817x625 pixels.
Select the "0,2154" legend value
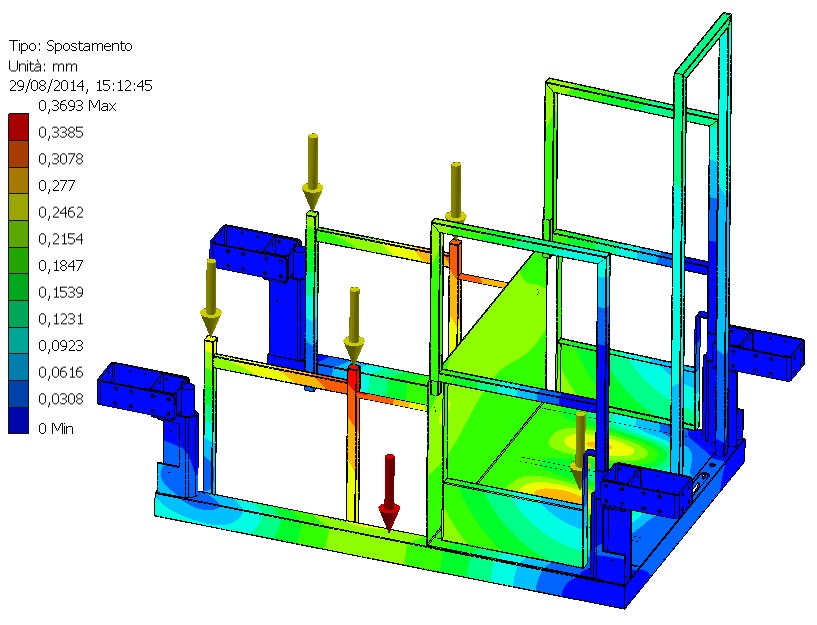[61, 239]
